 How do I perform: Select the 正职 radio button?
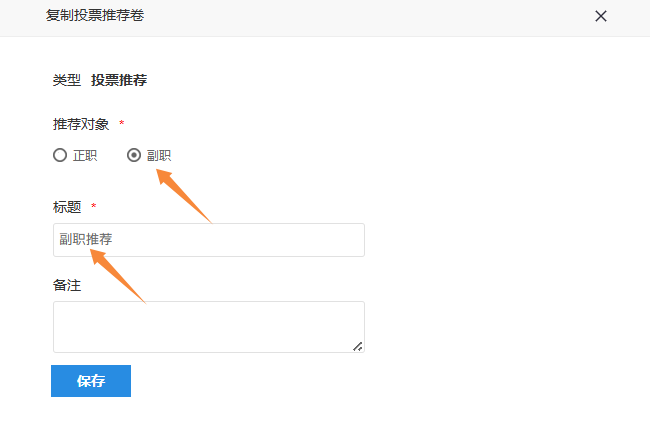(60, 155)
